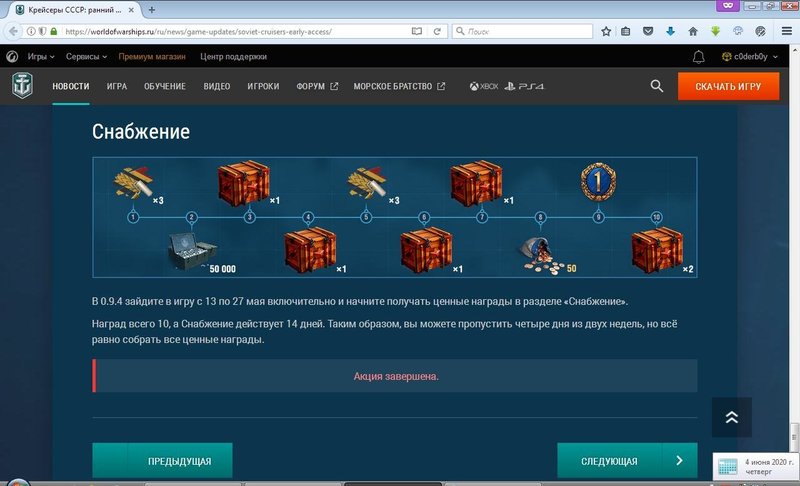The width and height of the screenshot is (800, 486).
Task: Open the bookmarks library icon next to star
Action: pyautogui.click(x=626, y=32)
